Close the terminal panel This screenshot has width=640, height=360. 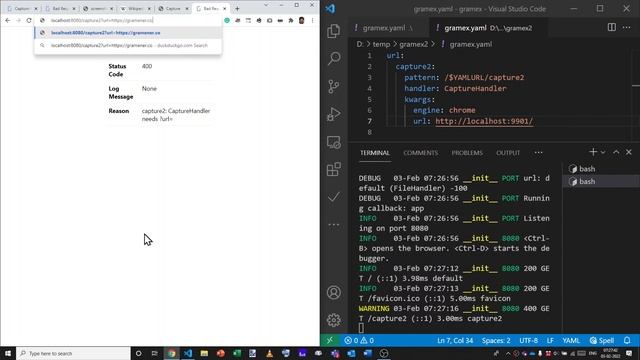tap(629, 152)
